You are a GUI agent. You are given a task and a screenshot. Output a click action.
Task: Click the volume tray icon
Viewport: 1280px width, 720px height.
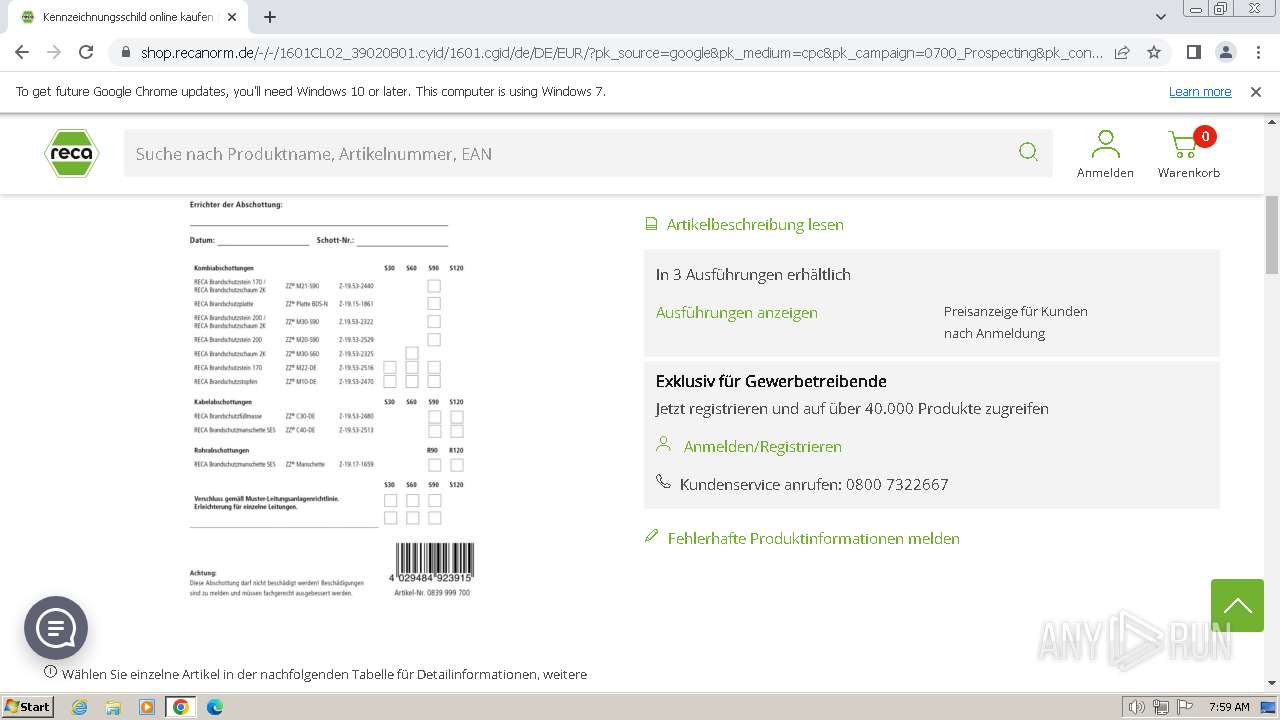click(x=1137, y=707)
